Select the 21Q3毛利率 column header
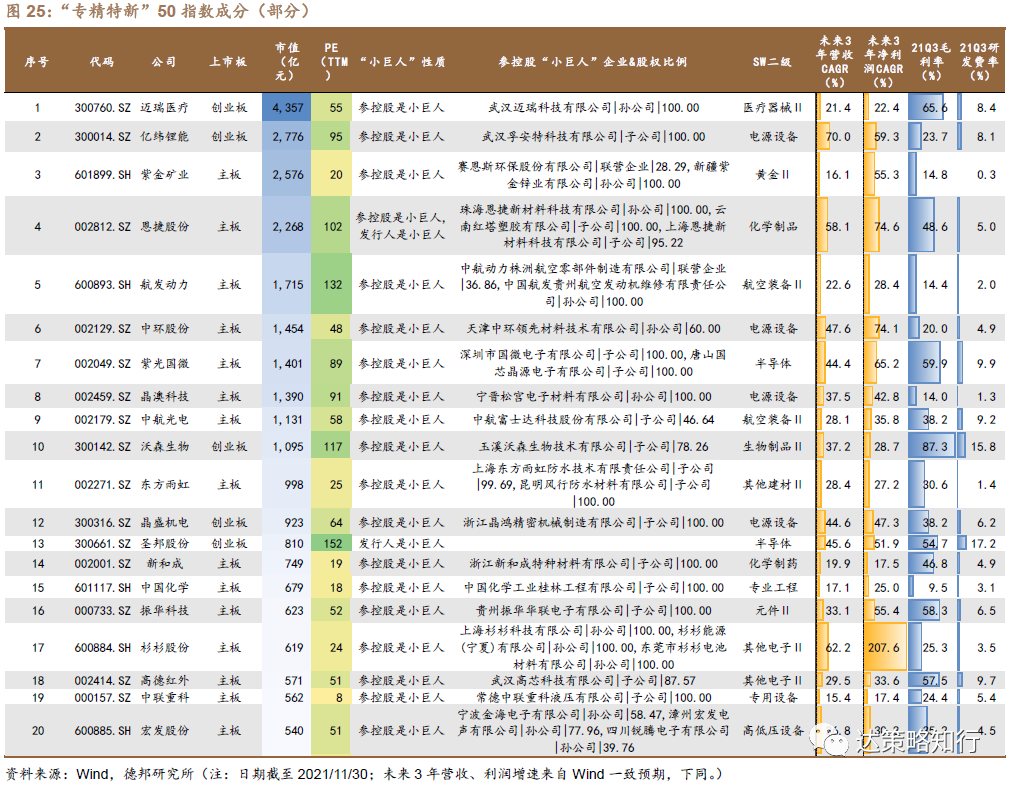The height and width of the screenshot is (786, 1013). click(931, 62)
